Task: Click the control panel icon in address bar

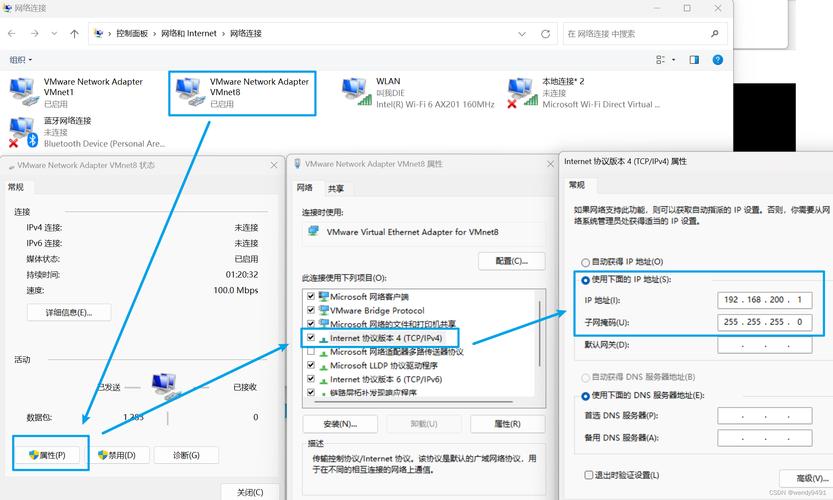Action: click(98, 33)
